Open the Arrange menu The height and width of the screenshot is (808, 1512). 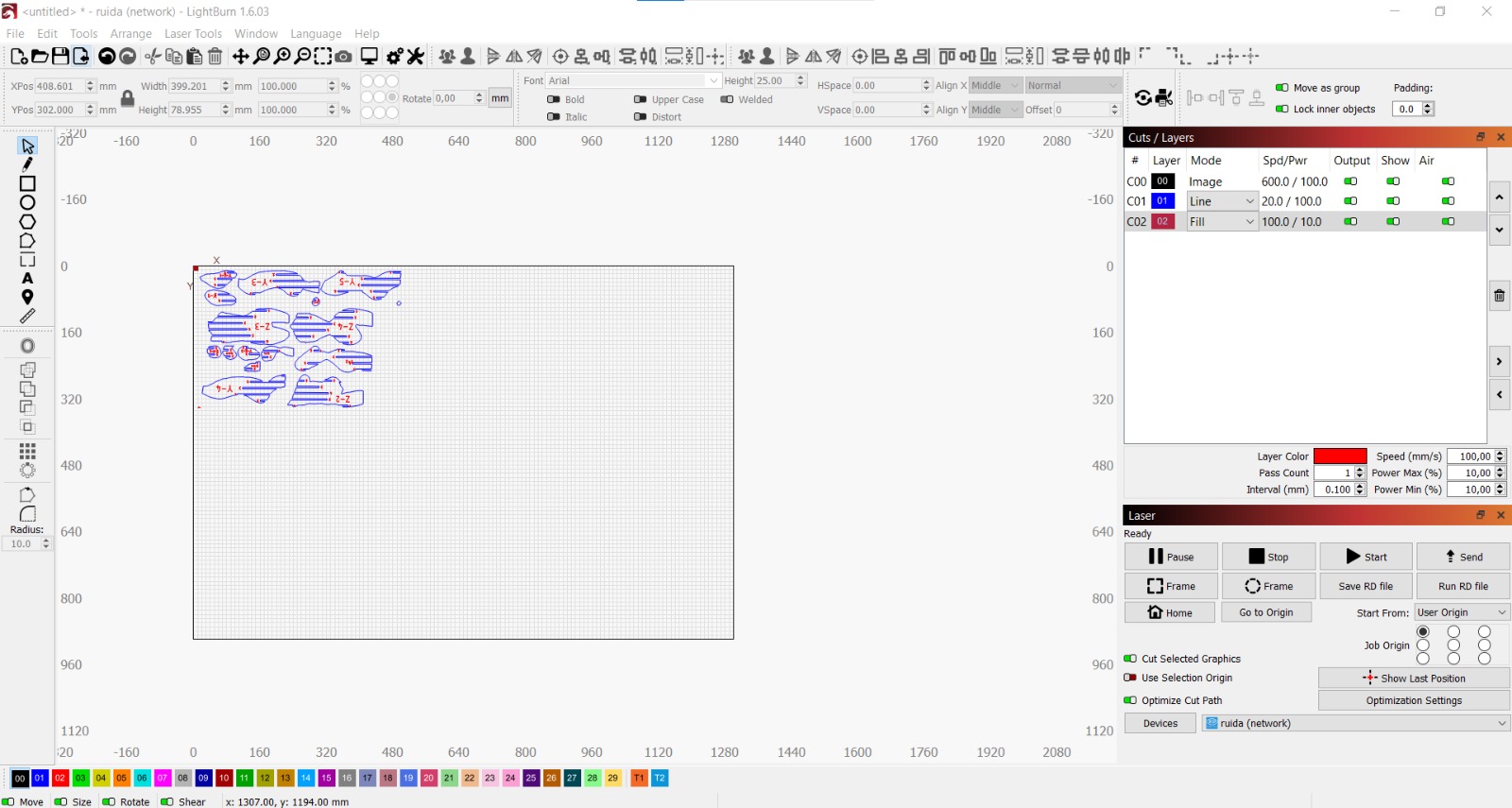(130, 34)
